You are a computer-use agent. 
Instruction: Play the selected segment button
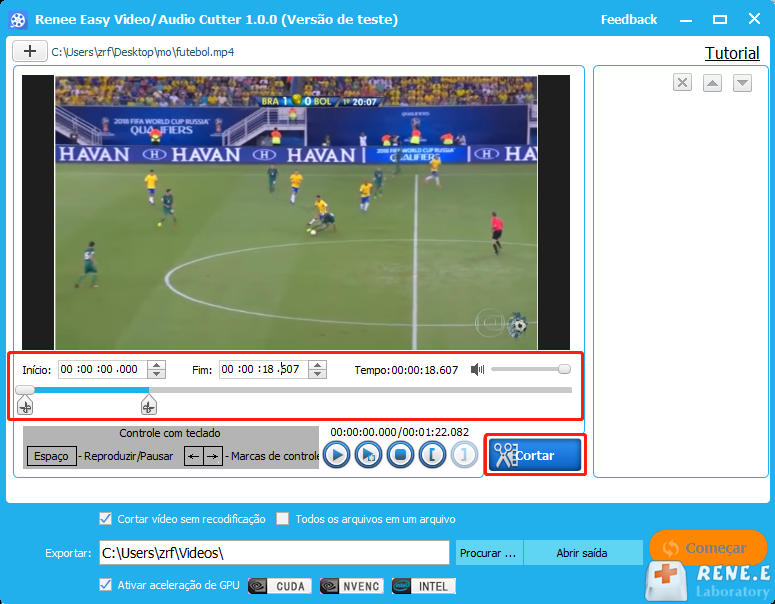(369, 455)
